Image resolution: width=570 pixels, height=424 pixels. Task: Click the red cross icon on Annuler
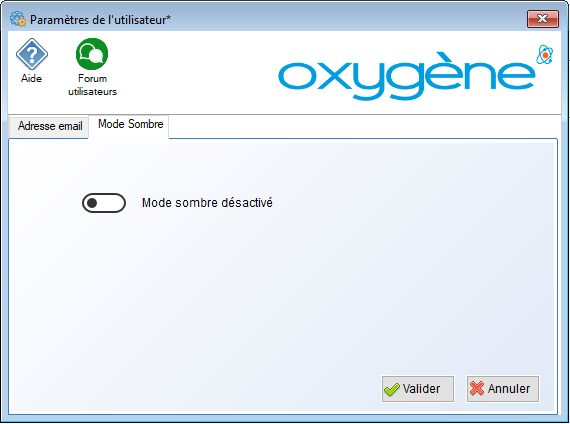(x=477, y=388)
